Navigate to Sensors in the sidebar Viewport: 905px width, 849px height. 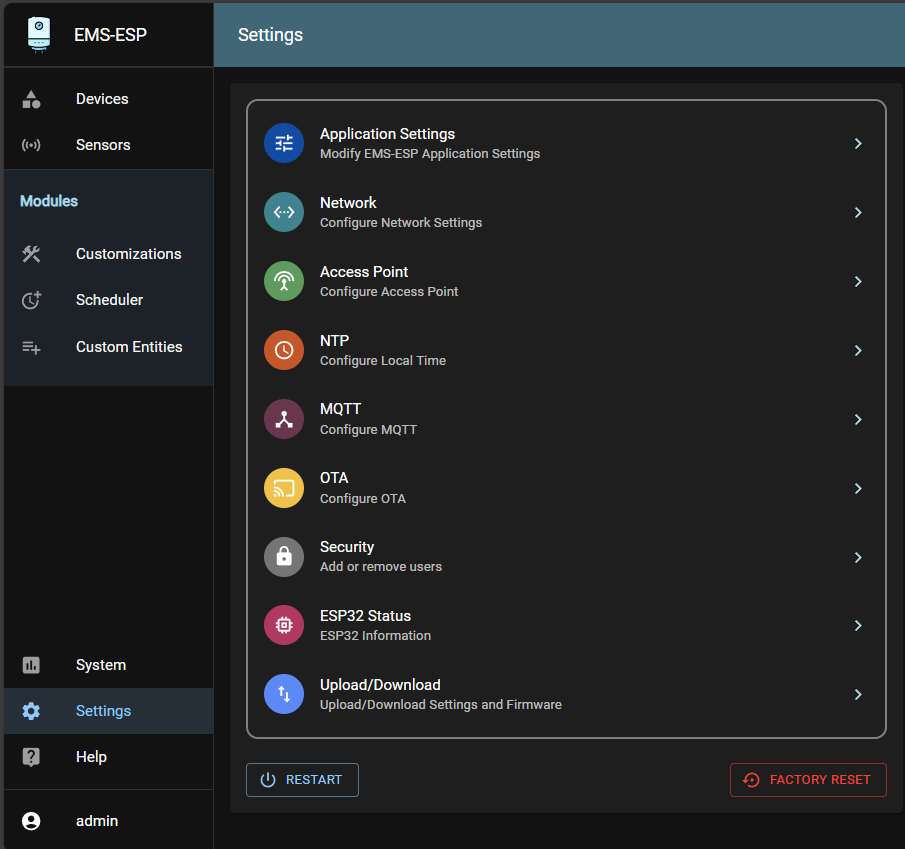103,144
